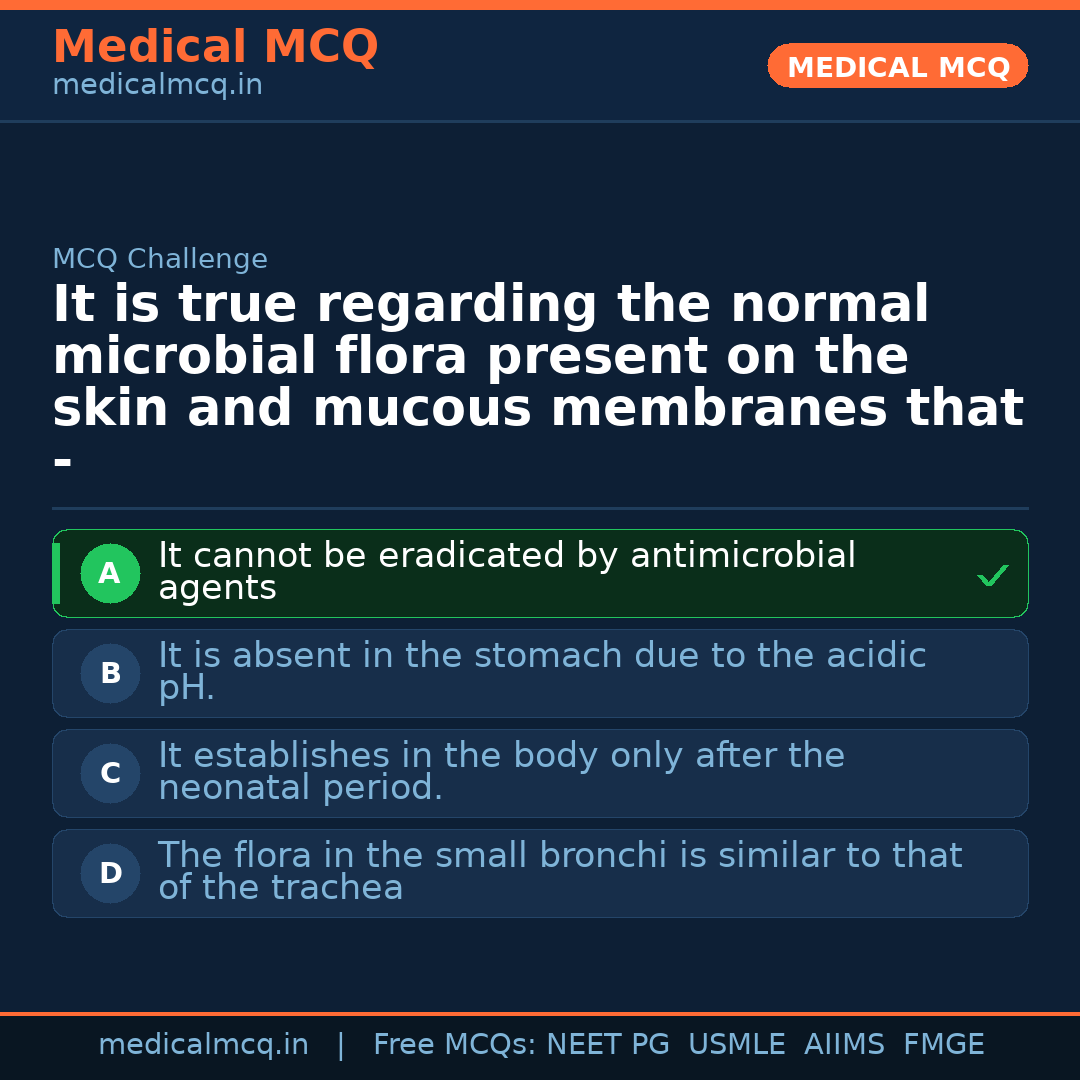Select answer "It cannot be eradicated by antimicrobial agents"
The width and height of the screenshot is (1080, 1080).
tap(506, 571)
